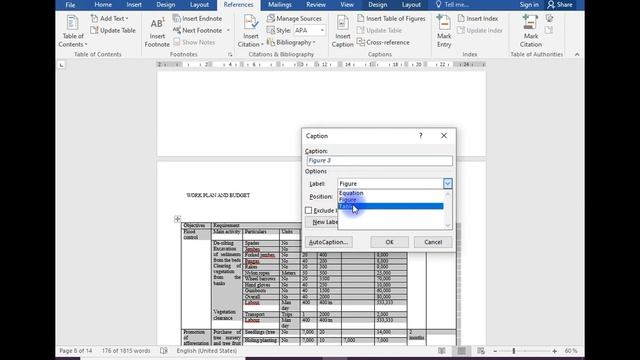This screenshot has width=640, height=360.
Task: Open the Table of Contents menu
Action: click(73, 32)
